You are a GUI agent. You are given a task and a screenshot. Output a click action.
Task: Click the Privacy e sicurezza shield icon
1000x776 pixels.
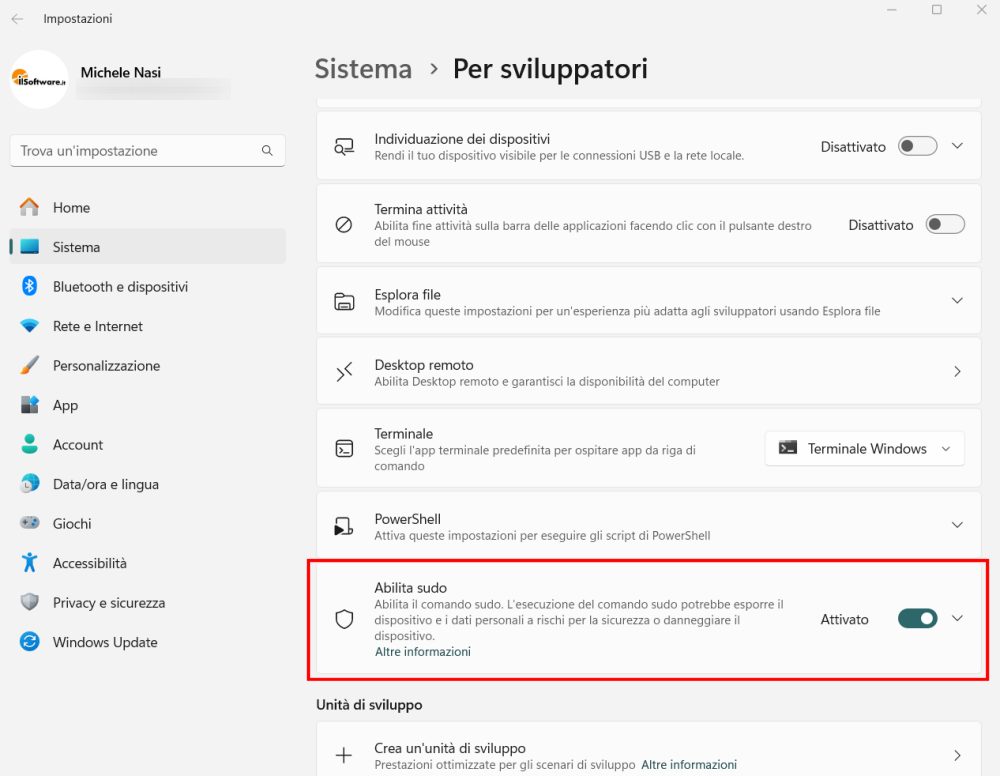[29, 602]
